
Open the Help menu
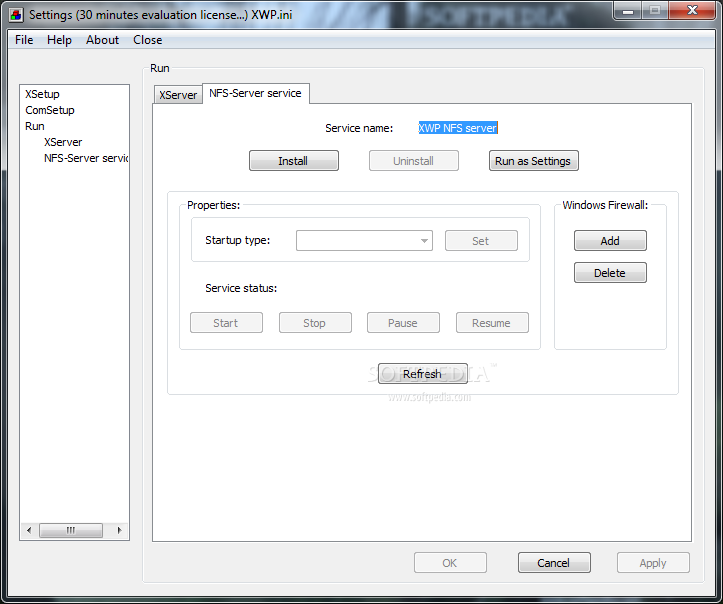59,40
